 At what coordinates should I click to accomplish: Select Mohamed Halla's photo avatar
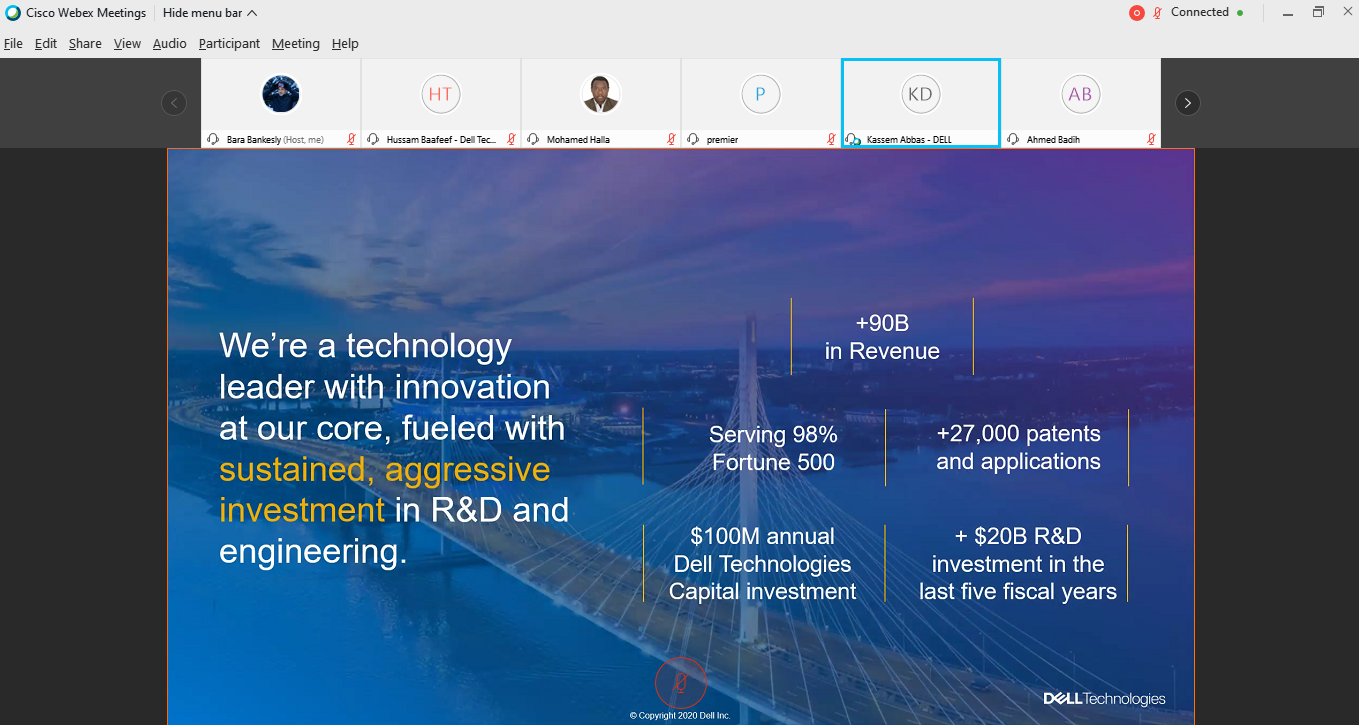(x=600, y=94)
